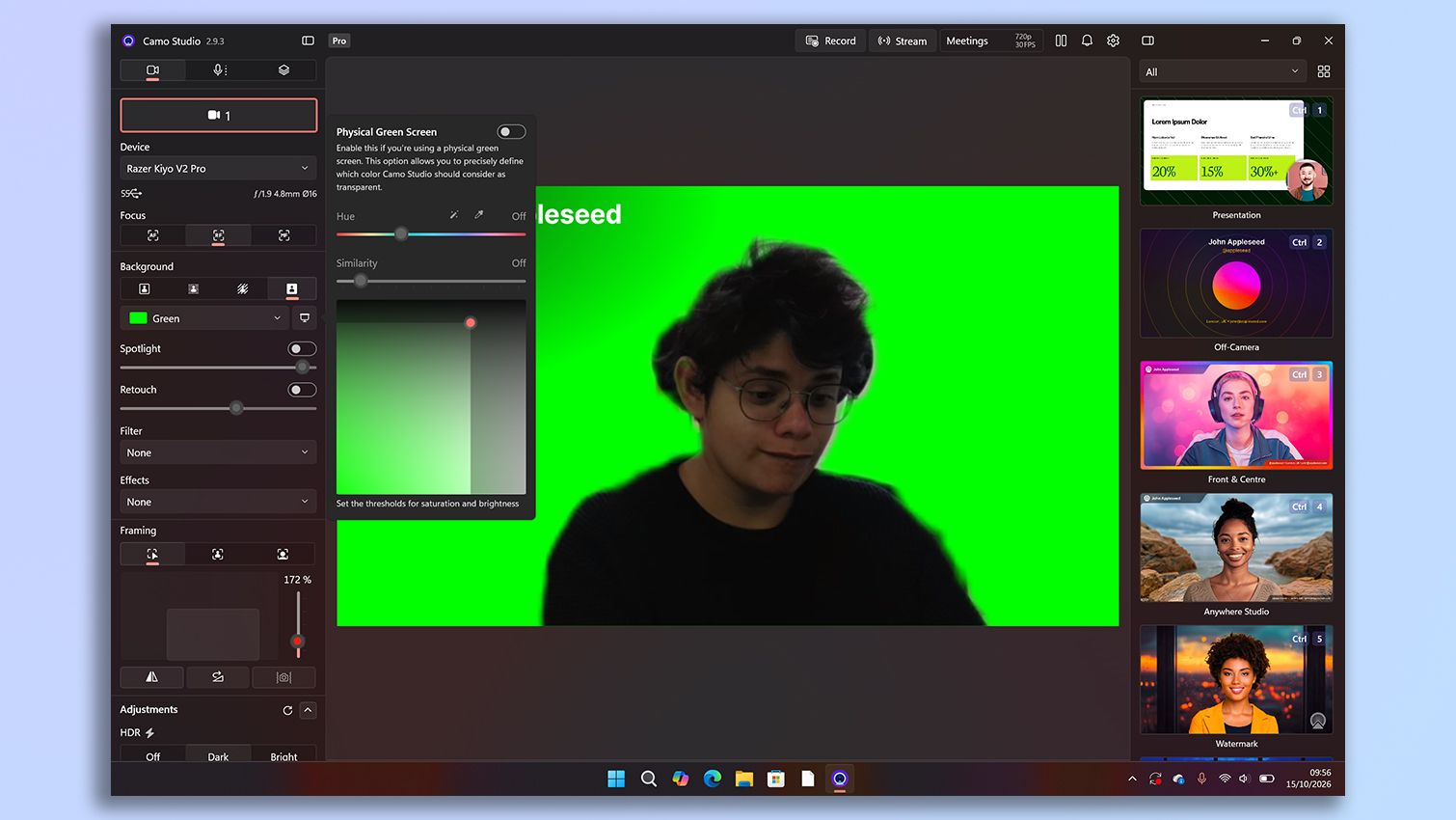Click the camera recenter button under Framing

[x=283, y=677]
